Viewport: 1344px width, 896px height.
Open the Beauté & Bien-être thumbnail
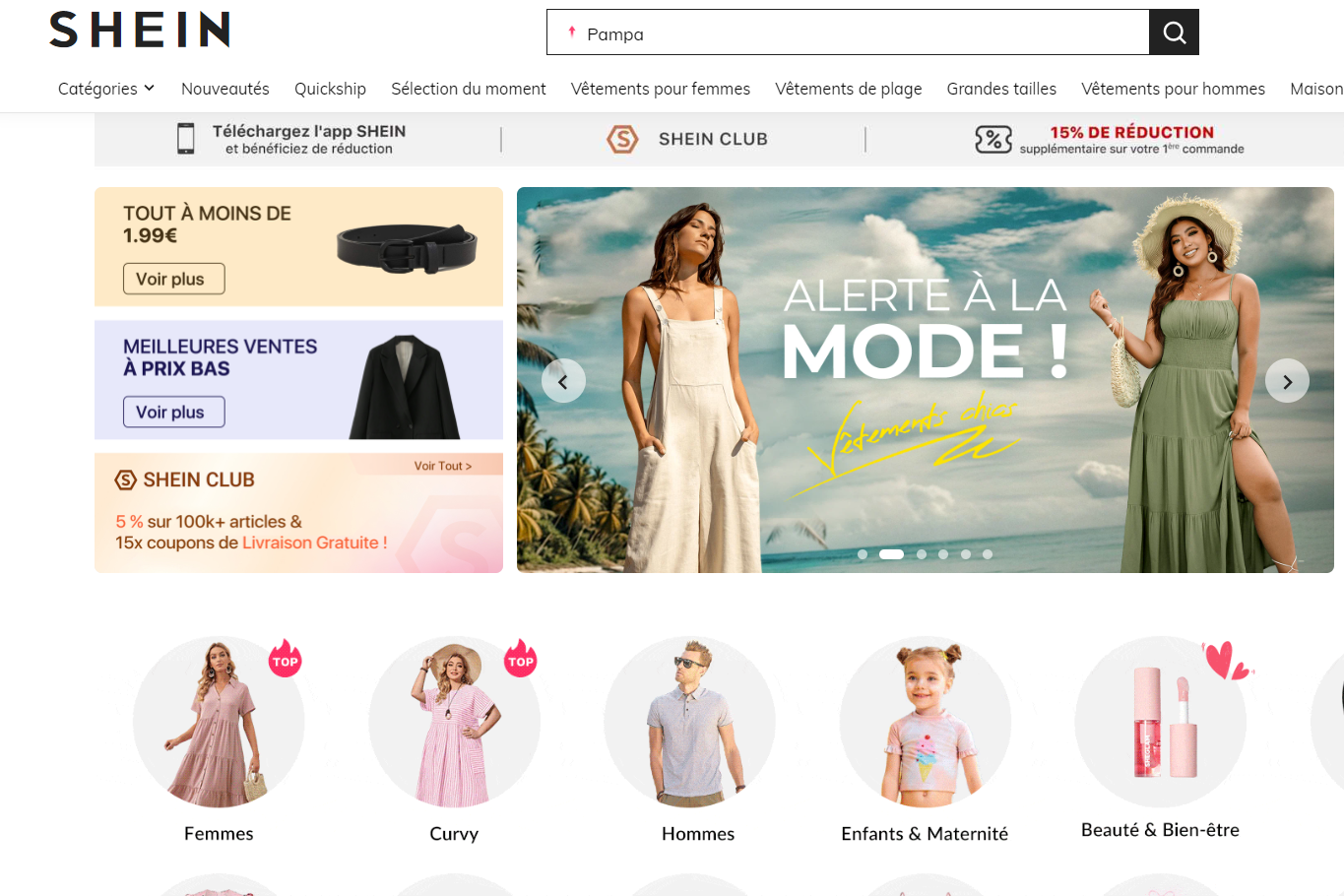(x=1161, y=722)
